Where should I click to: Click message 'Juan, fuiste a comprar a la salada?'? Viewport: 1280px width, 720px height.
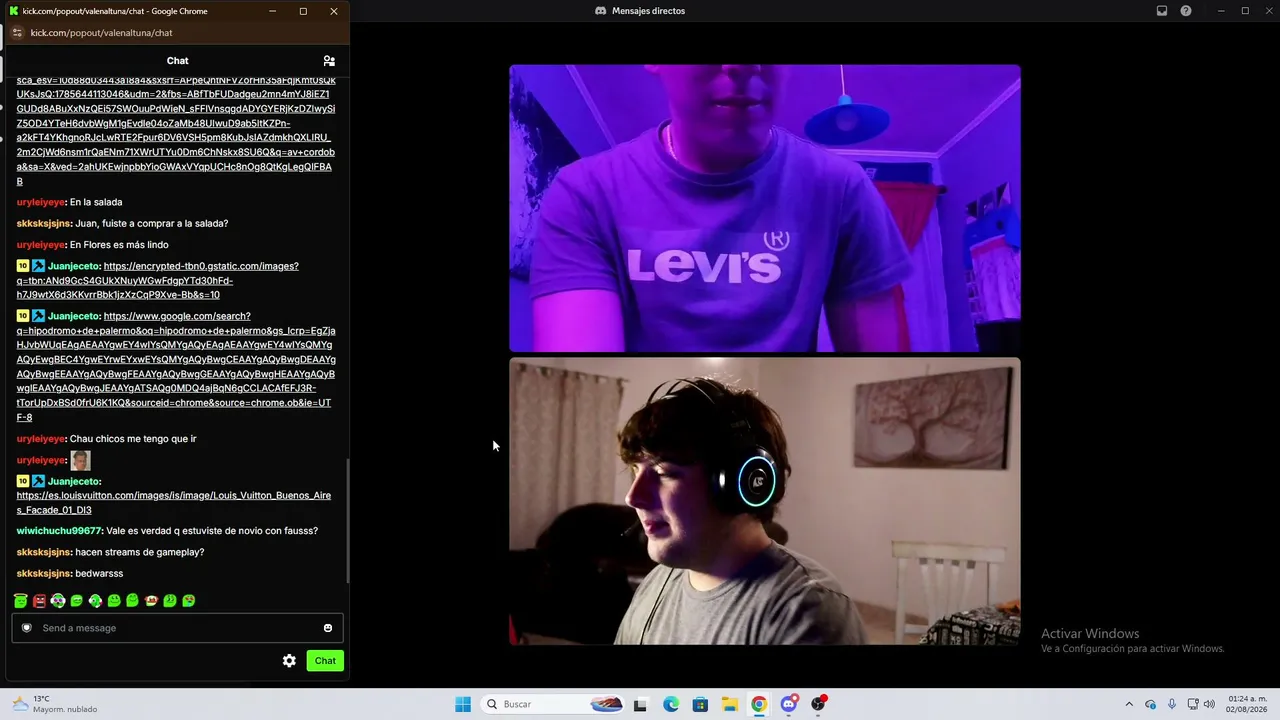point(152,223)
